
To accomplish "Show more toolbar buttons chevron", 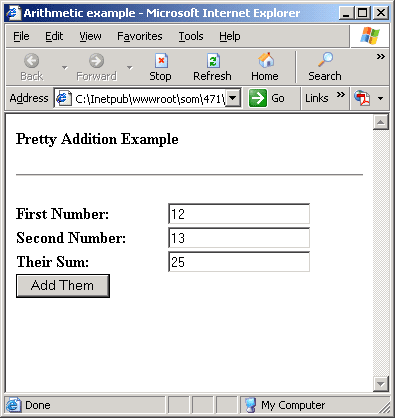I will pyautogui.click(x=381, y=57).
